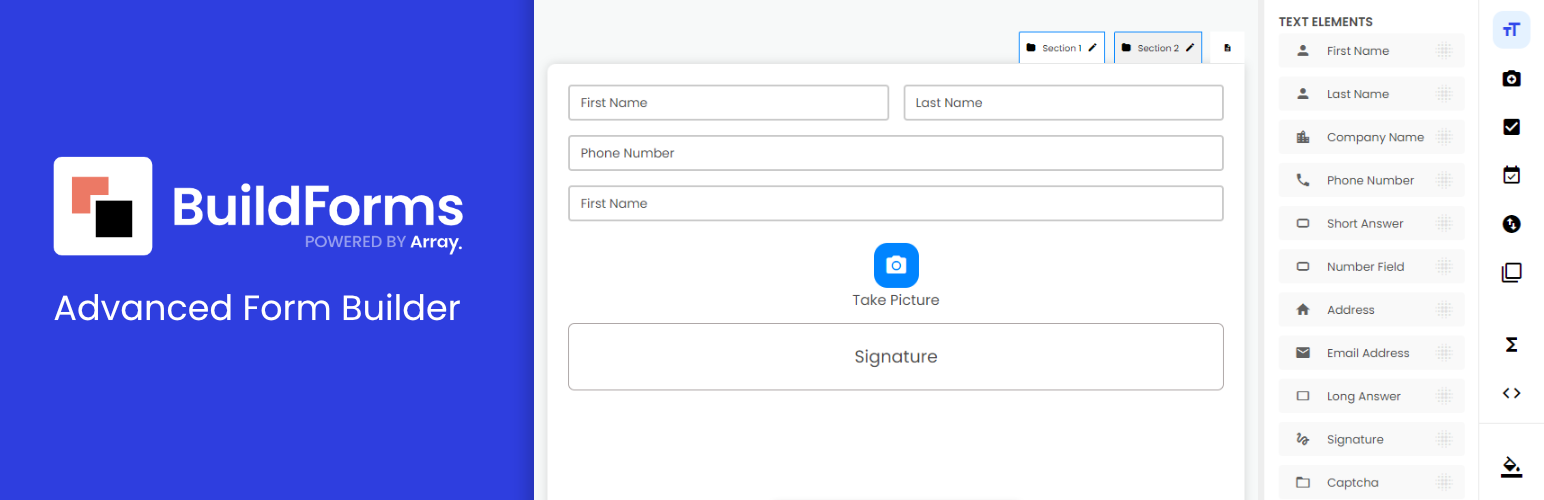Click the Phone Number input field
Screen dimensions: 1544x500
896,153
